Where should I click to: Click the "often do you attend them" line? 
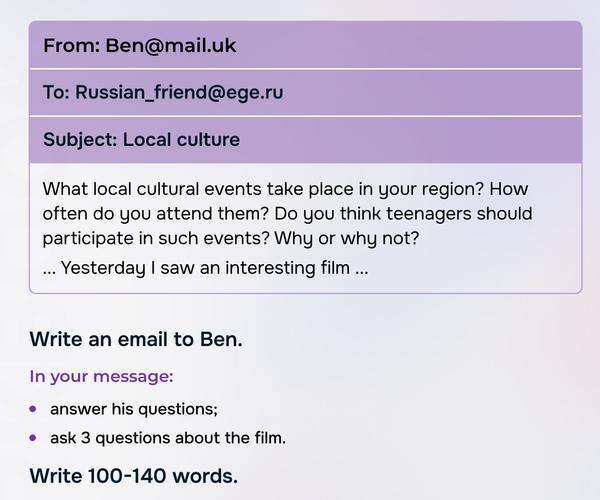287,214
